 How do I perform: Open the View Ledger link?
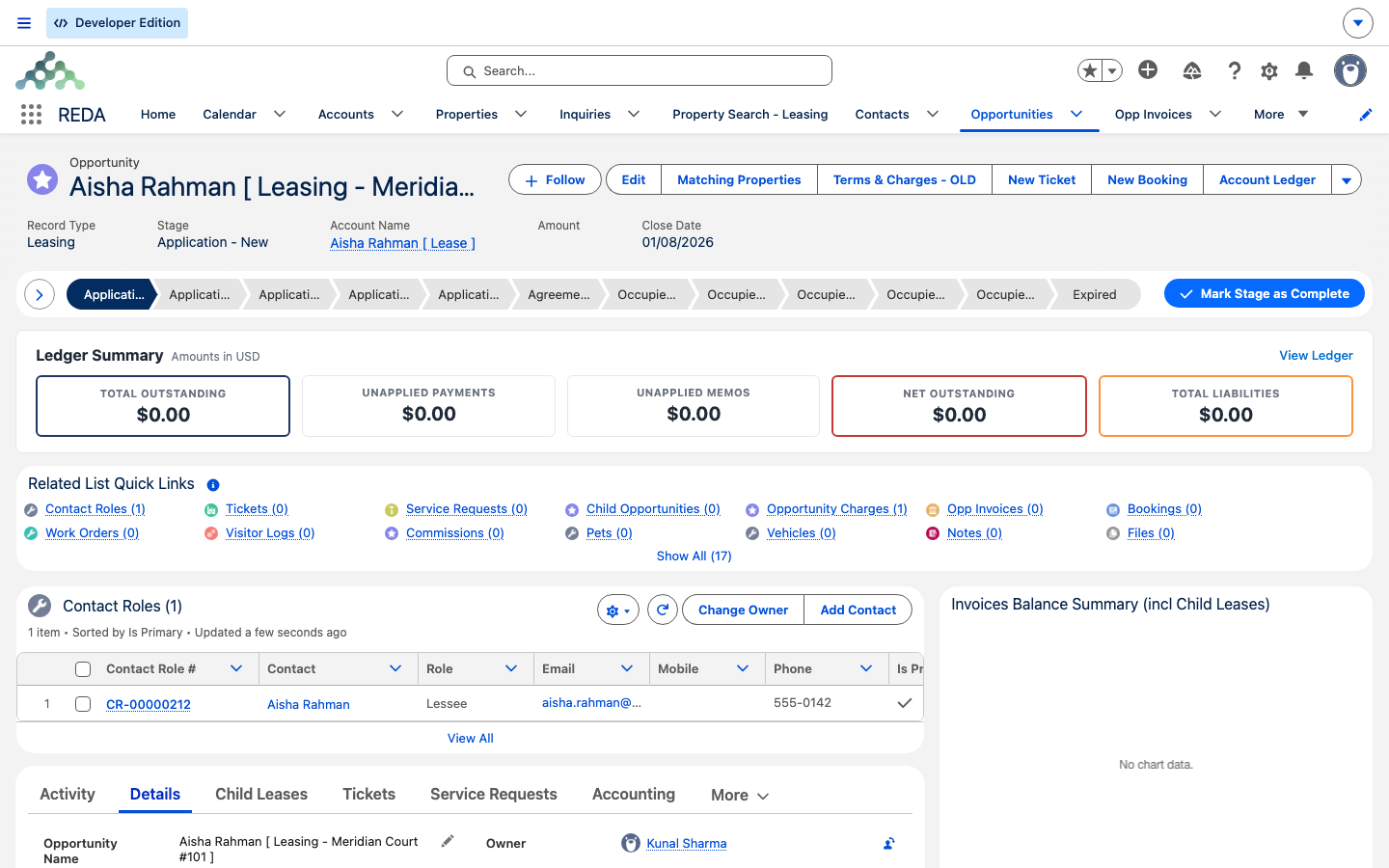[x=1316, y=356]
